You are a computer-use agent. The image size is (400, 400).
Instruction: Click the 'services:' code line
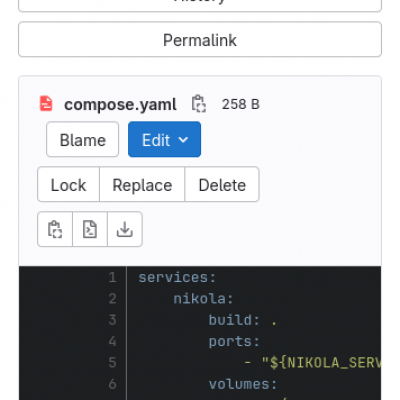pos(177,277)
